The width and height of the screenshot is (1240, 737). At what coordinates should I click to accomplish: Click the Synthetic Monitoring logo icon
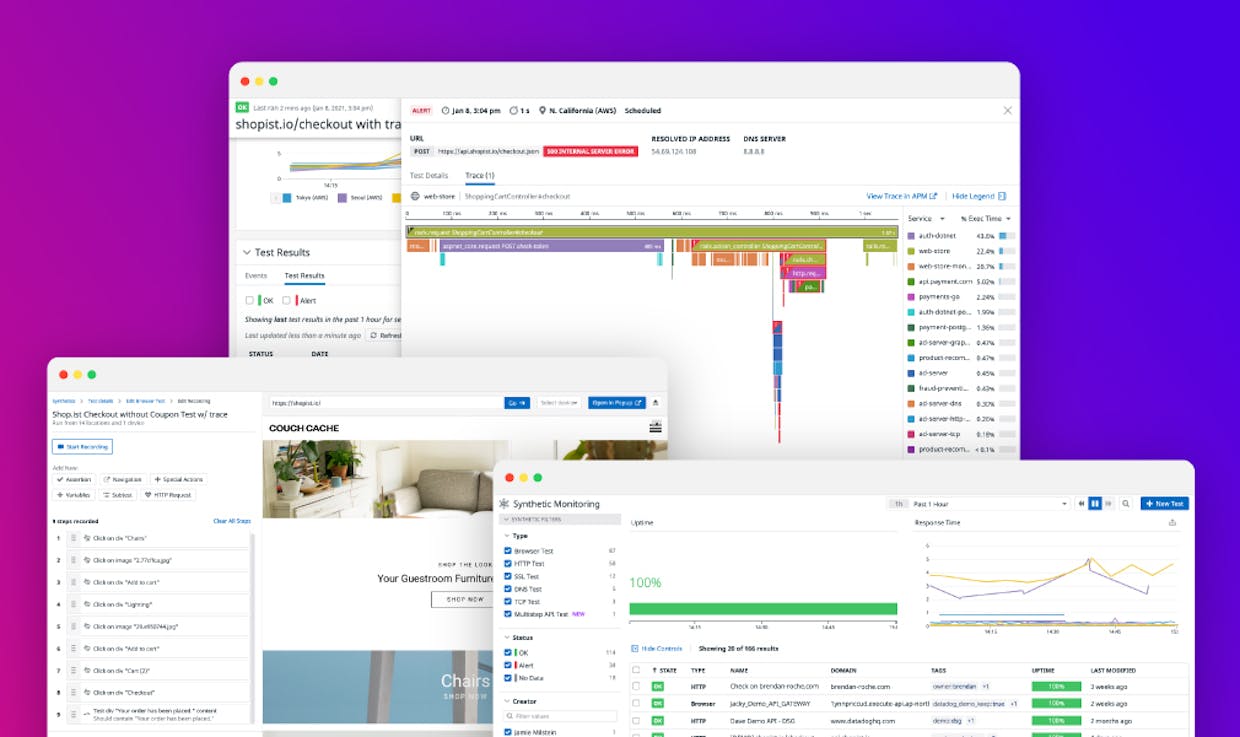coord(504,504)
